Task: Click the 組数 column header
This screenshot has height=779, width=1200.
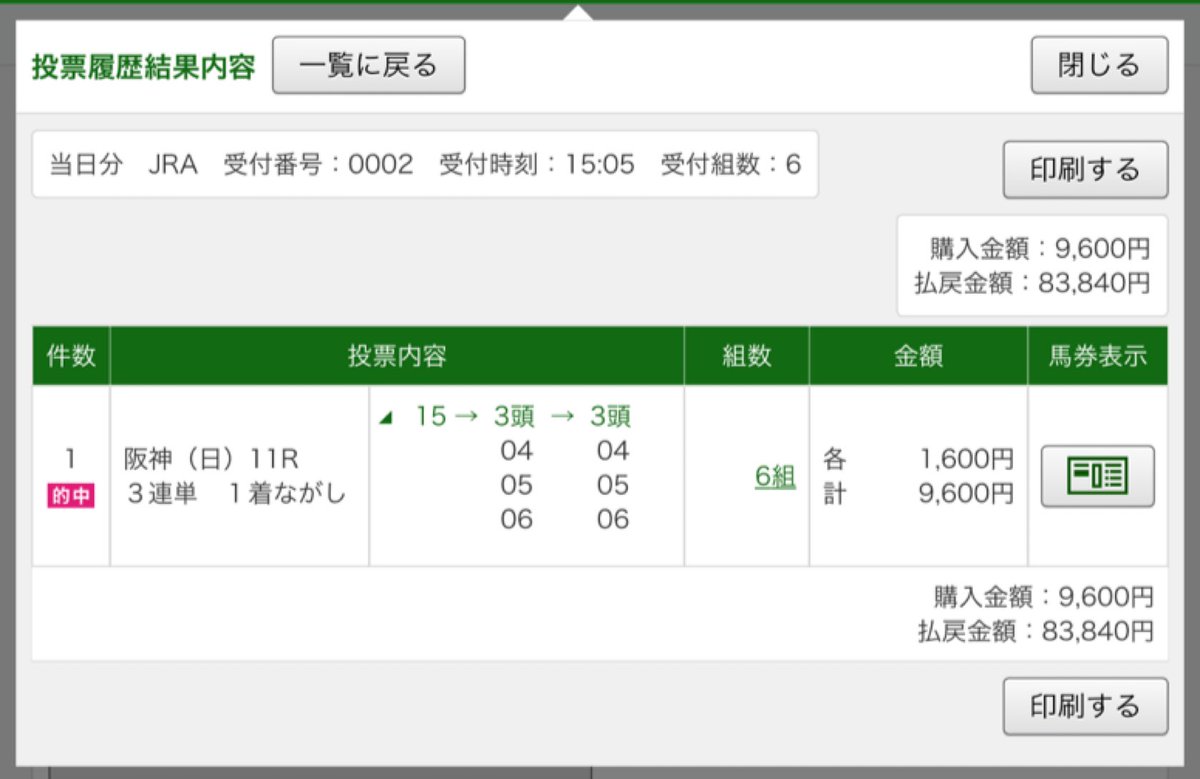Action: (747, 356)
